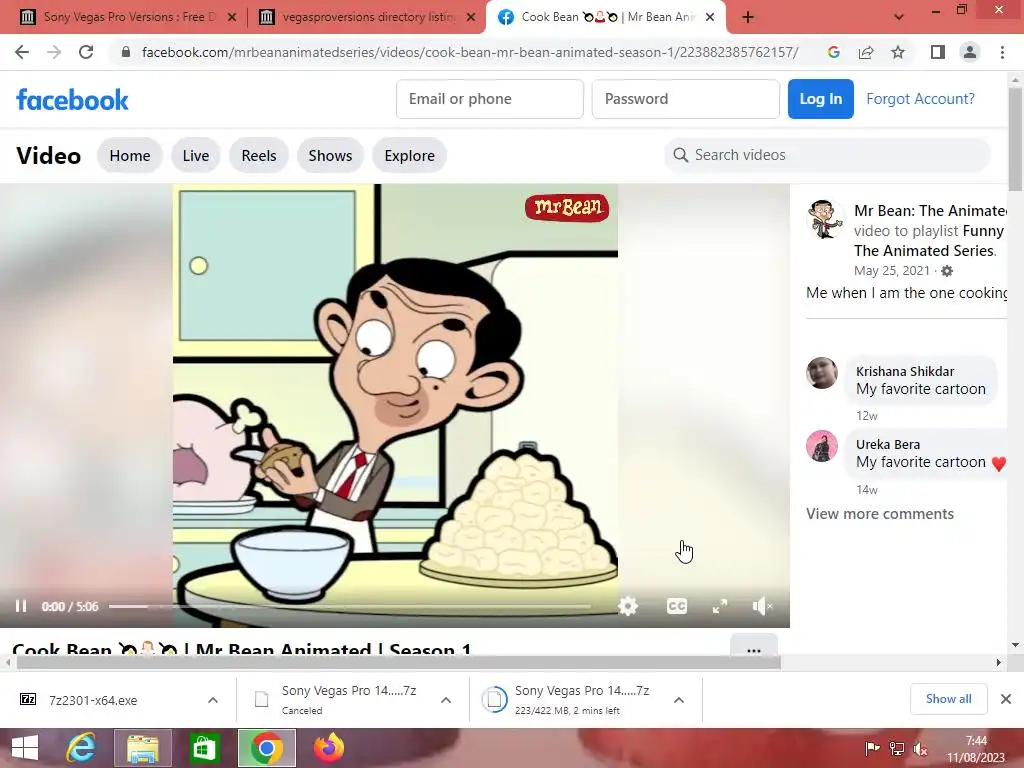The height and width of the screenshot is (768, 1024).
Task: Open Ureka Bera's profile
Action: (888, 444)
